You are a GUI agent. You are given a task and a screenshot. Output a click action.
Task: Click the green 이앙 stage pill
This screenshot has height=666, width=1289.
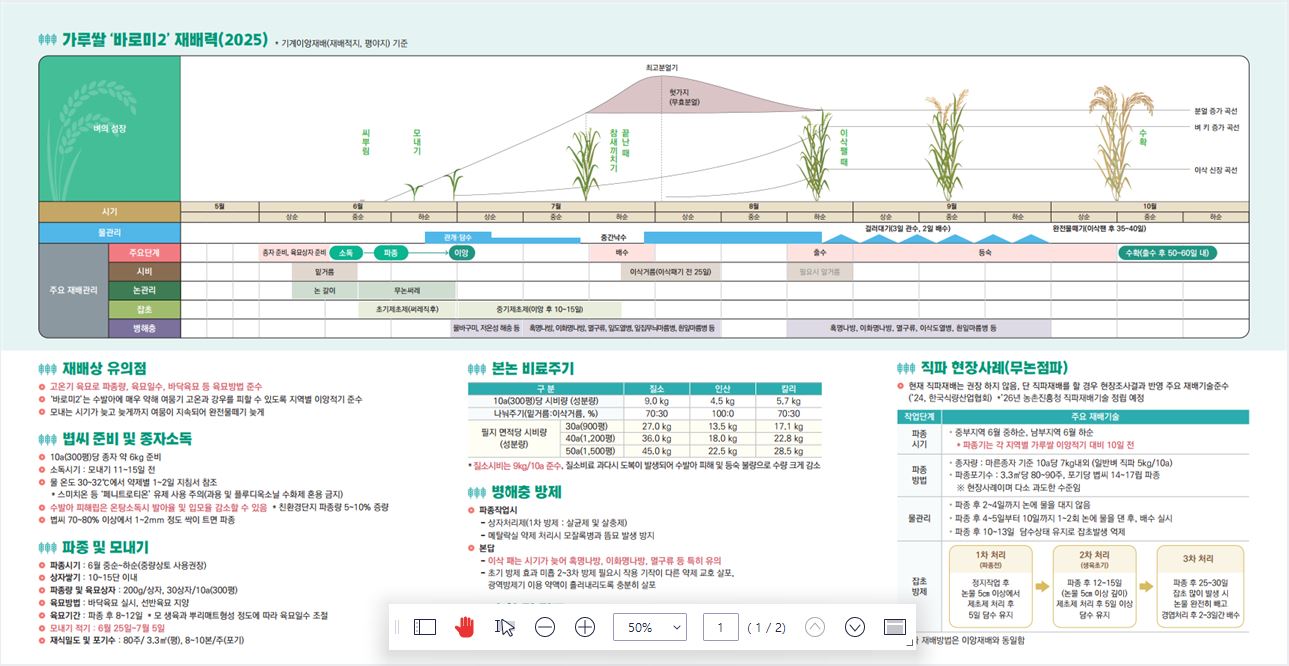click(x=461, y=253)
